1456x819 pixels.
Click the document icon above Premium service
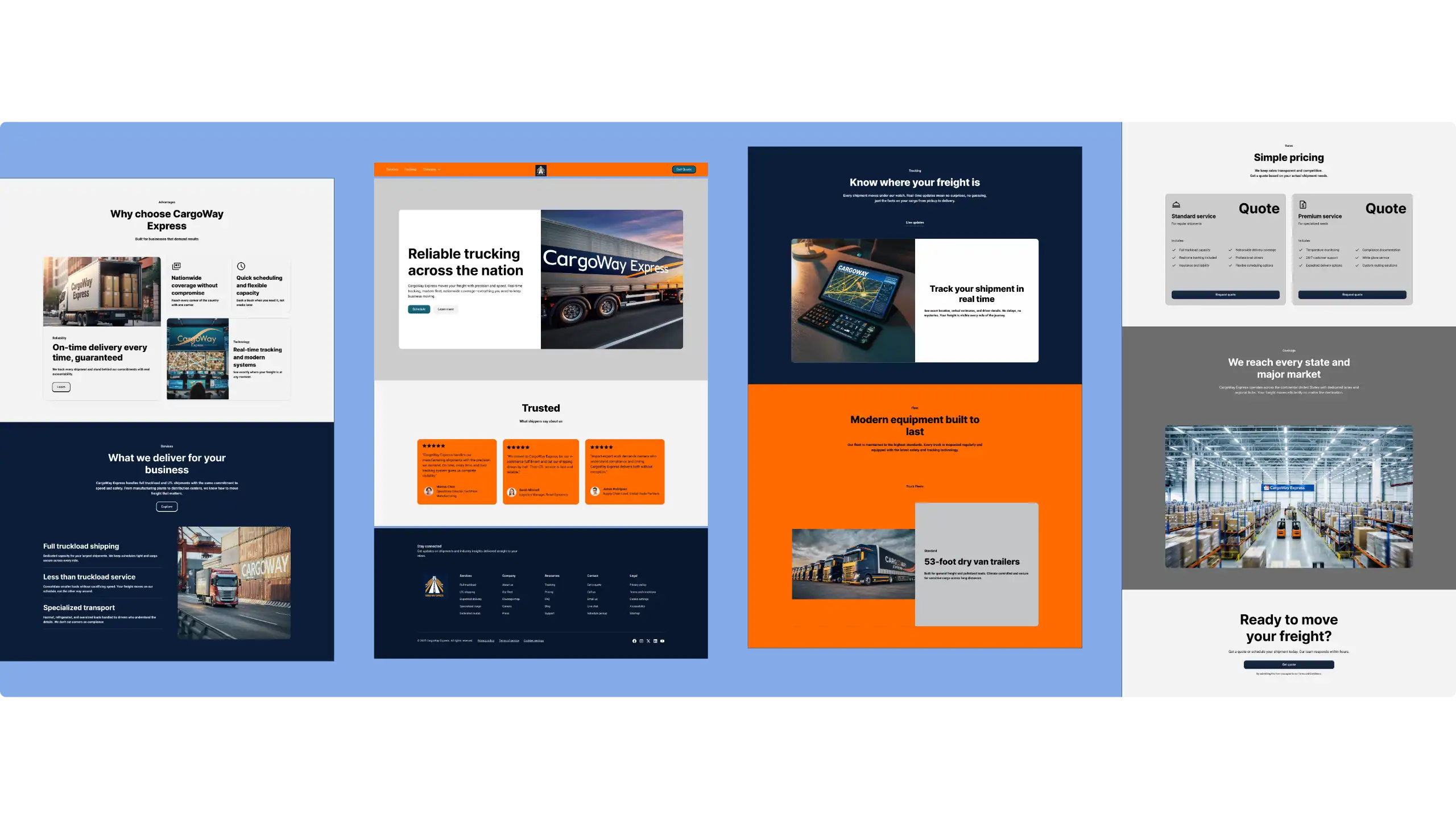click(1302, 205)
